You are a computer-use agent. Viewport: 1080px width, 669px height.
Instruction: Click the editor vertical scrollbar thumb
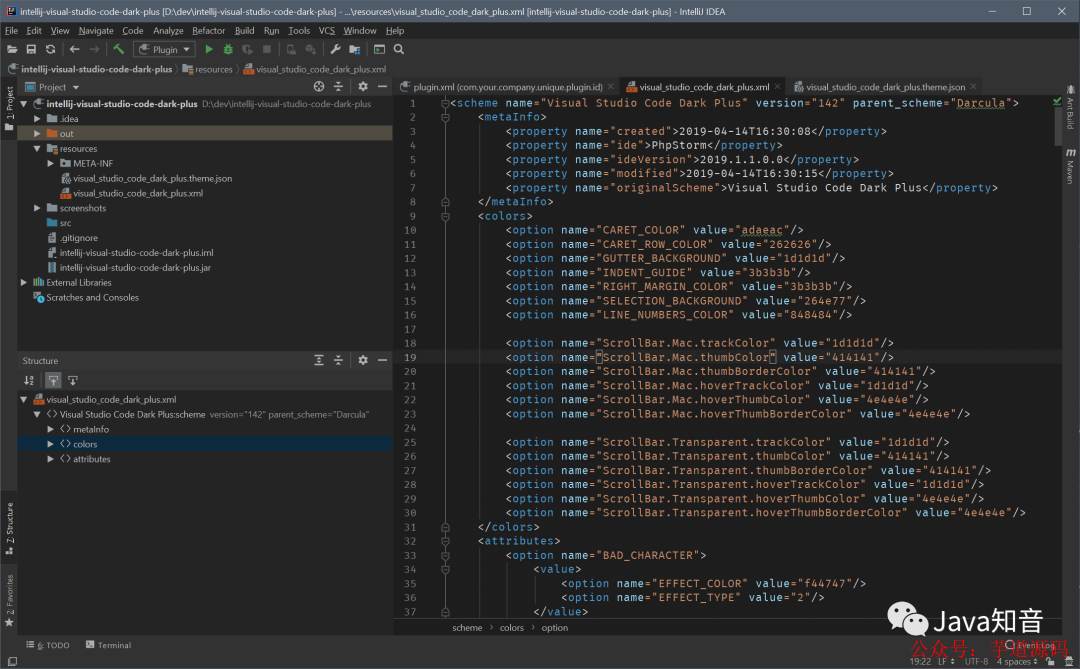coord(1058,124)
